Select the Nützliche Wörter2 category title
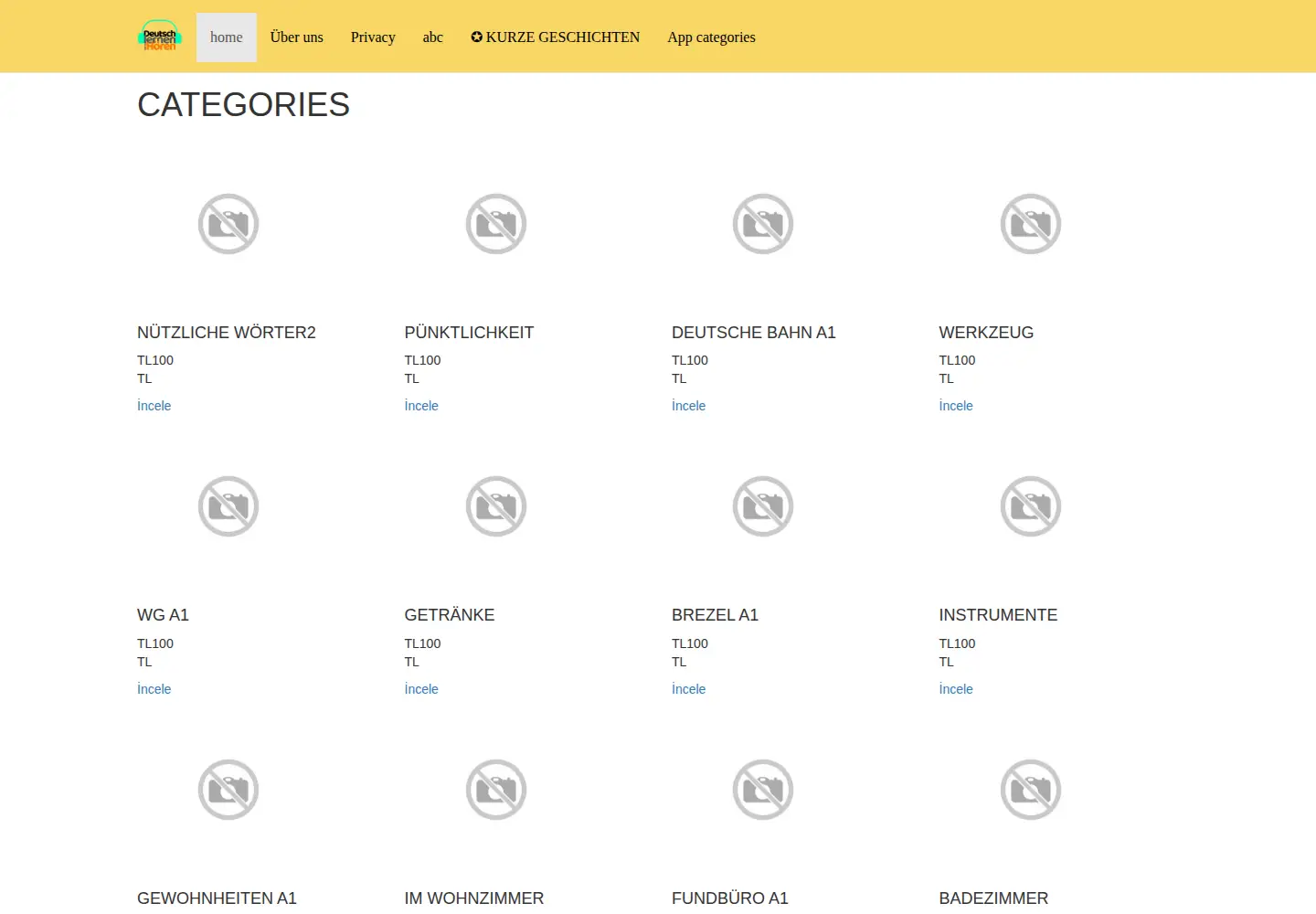 (x=227, y=333)
